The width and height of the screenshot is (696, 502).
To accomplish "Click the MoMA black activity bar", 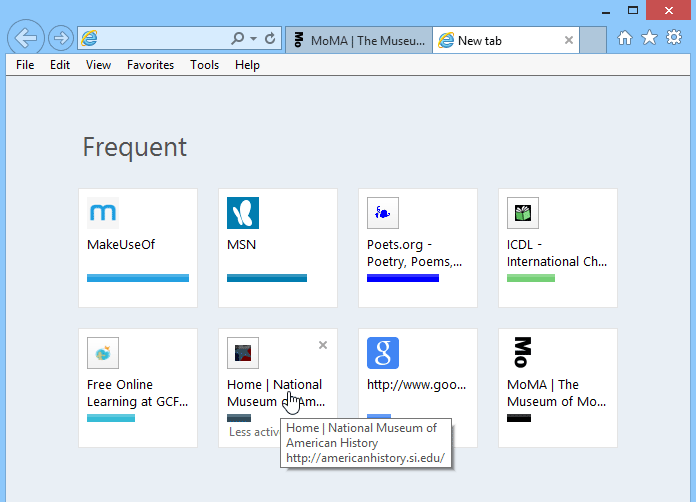I will [x=519, y=418].
